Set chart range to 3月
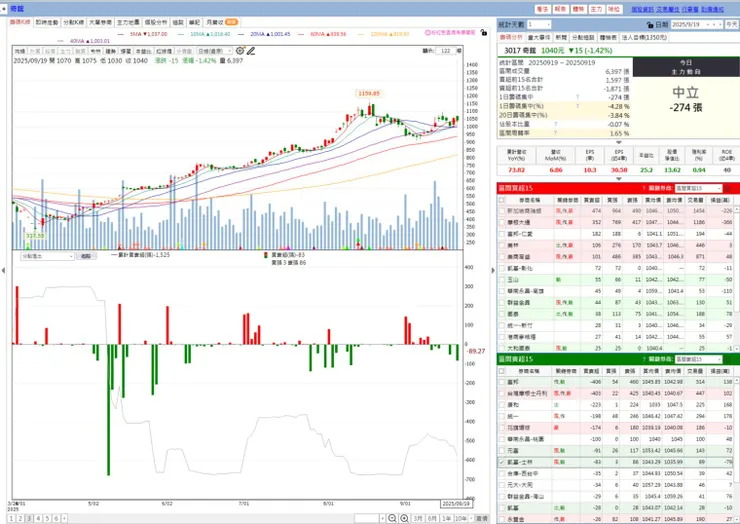 tap(418, 518)
